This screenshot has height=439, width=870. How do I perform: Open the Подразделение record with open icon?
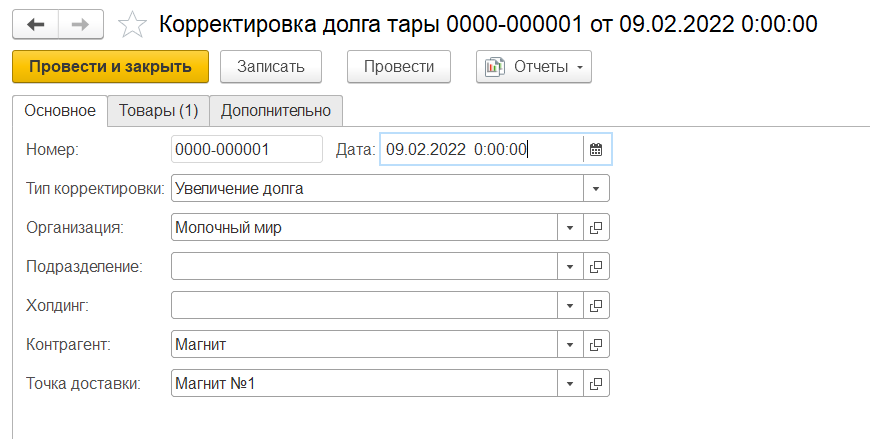[596, 266]
